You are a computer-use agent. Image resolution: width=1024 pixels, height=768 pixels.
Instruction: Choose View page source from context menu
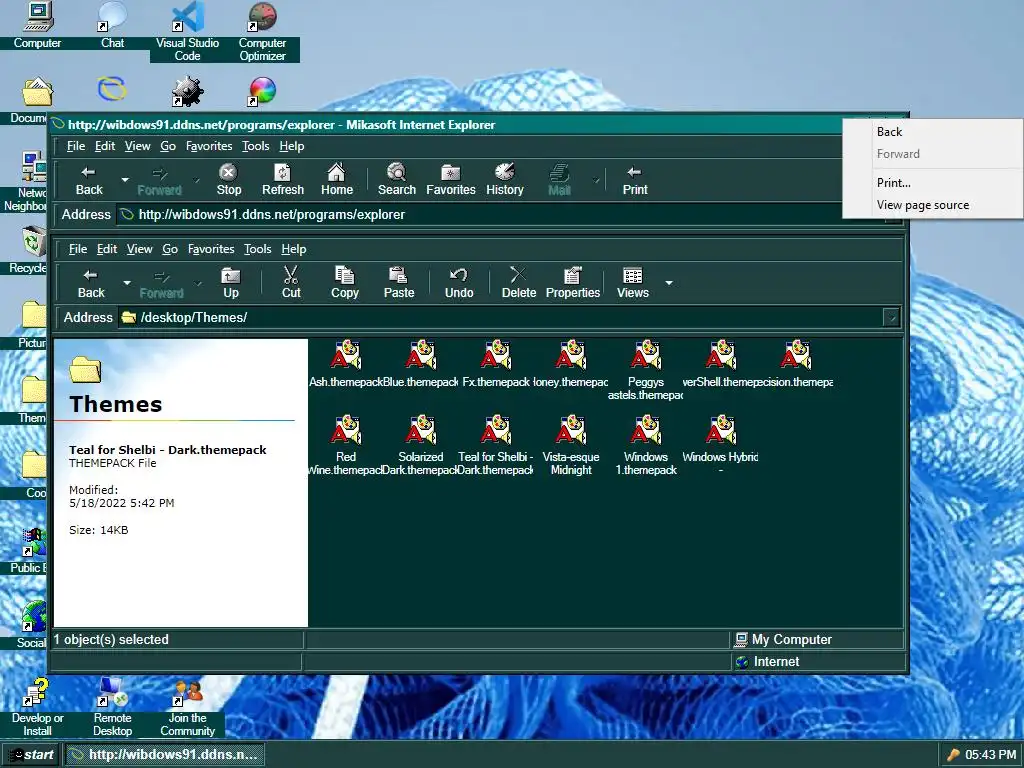pos(933,205)
